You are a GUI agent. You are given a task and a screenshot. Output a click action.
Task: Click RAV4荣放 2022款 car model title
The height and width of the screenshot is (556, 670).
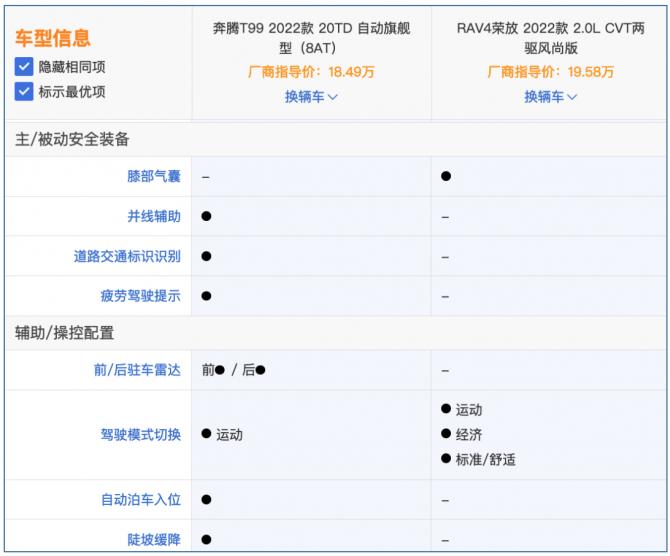pyautogui.click(x=551, y=38)
